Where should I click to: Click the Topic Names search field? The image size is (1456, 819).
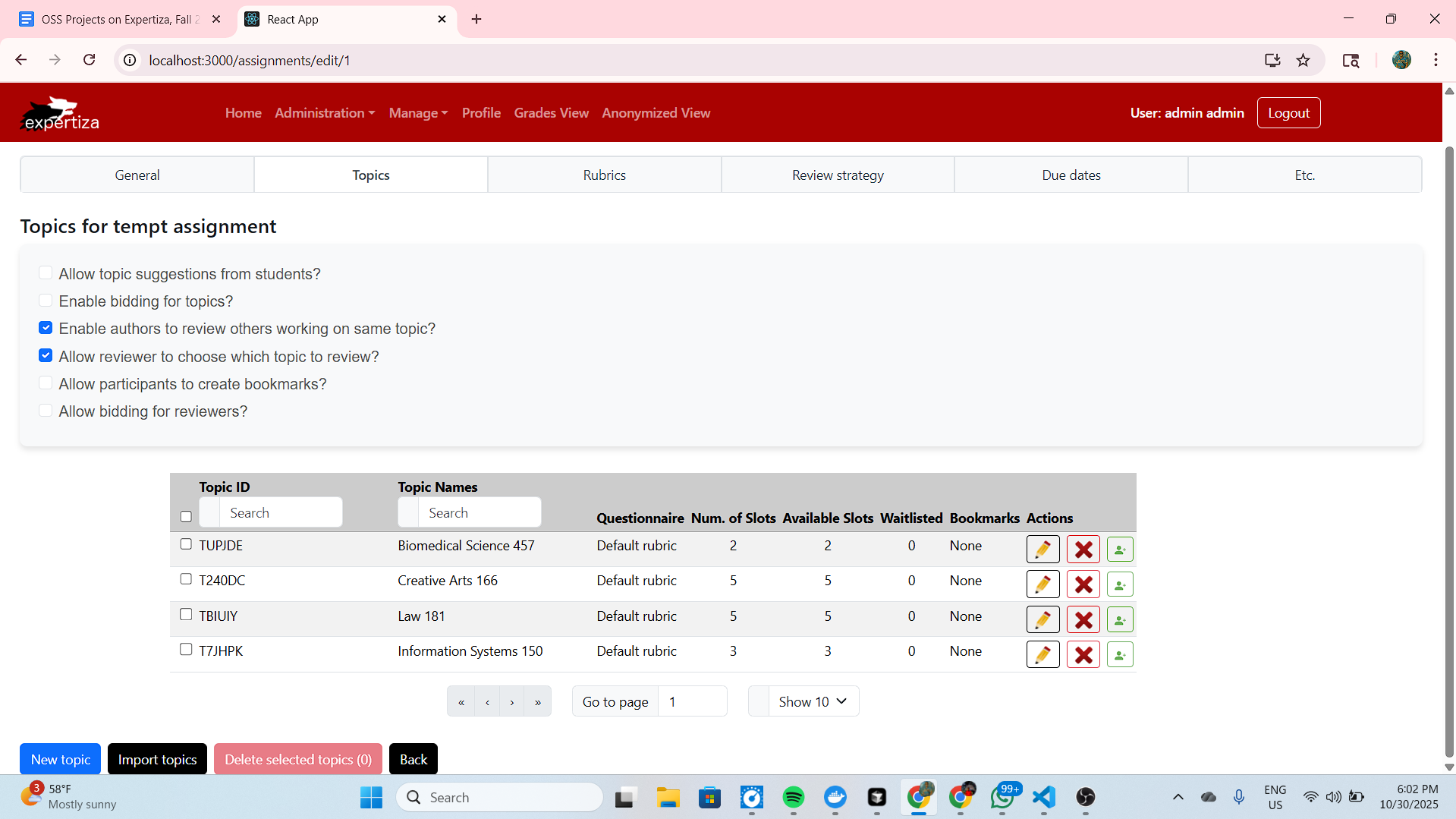[480, 513]
